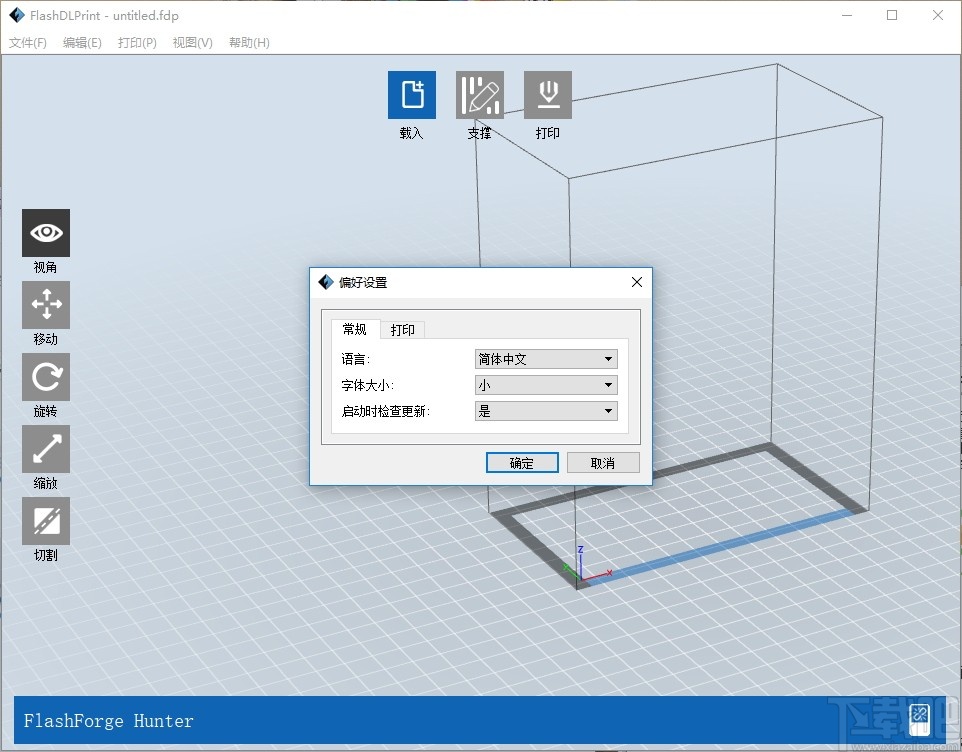
Task: Open the 帮助(H) menu
Action: click(248, 43)
